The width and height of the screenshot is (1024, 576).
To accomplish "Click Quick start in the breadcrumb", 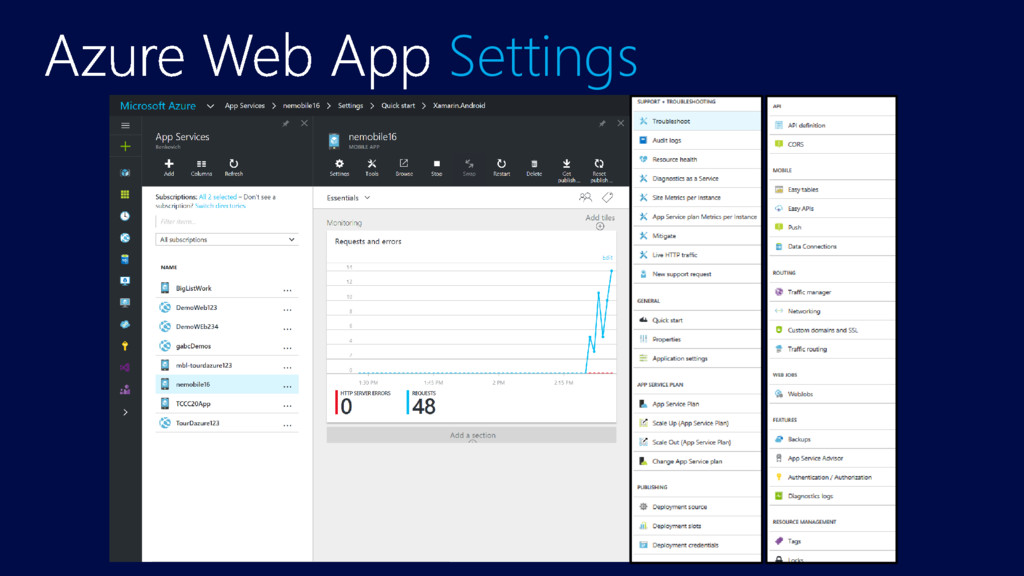I will [x=398, y=106].
